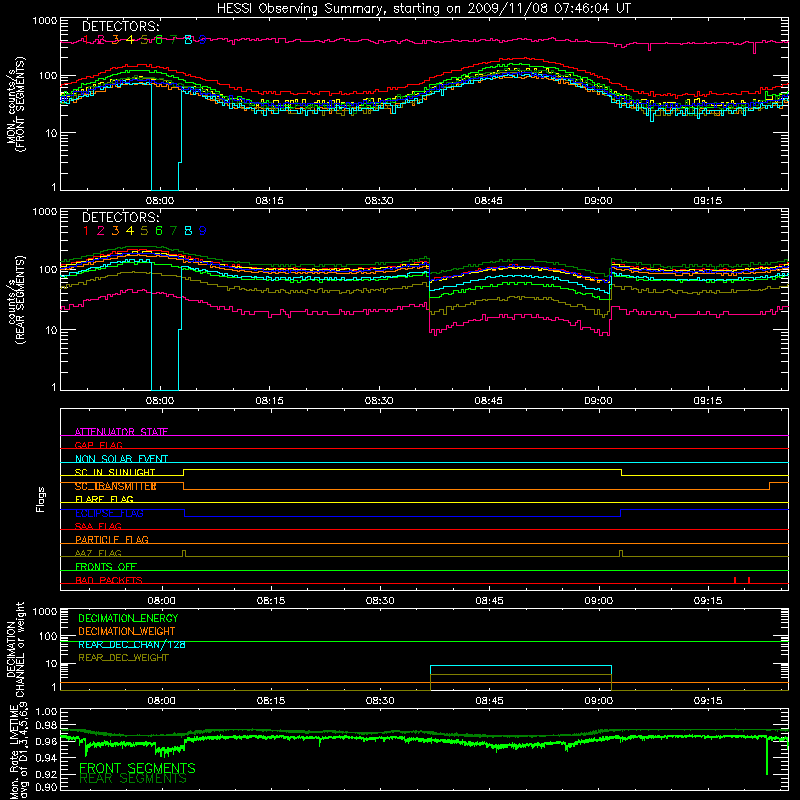Click the AA7_FLAG spike near 09:03
800x800 pixels.
tap(621, 554)
